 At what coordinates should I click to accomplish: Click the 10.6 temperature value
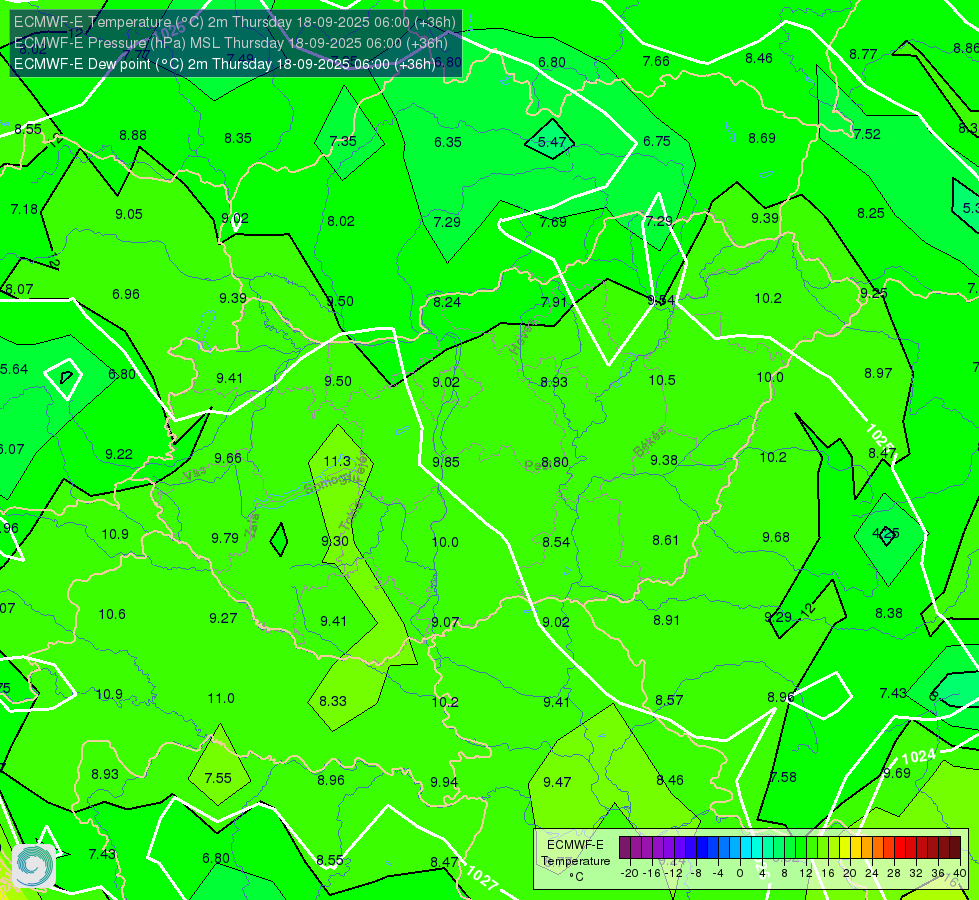(x=112, y=614)
